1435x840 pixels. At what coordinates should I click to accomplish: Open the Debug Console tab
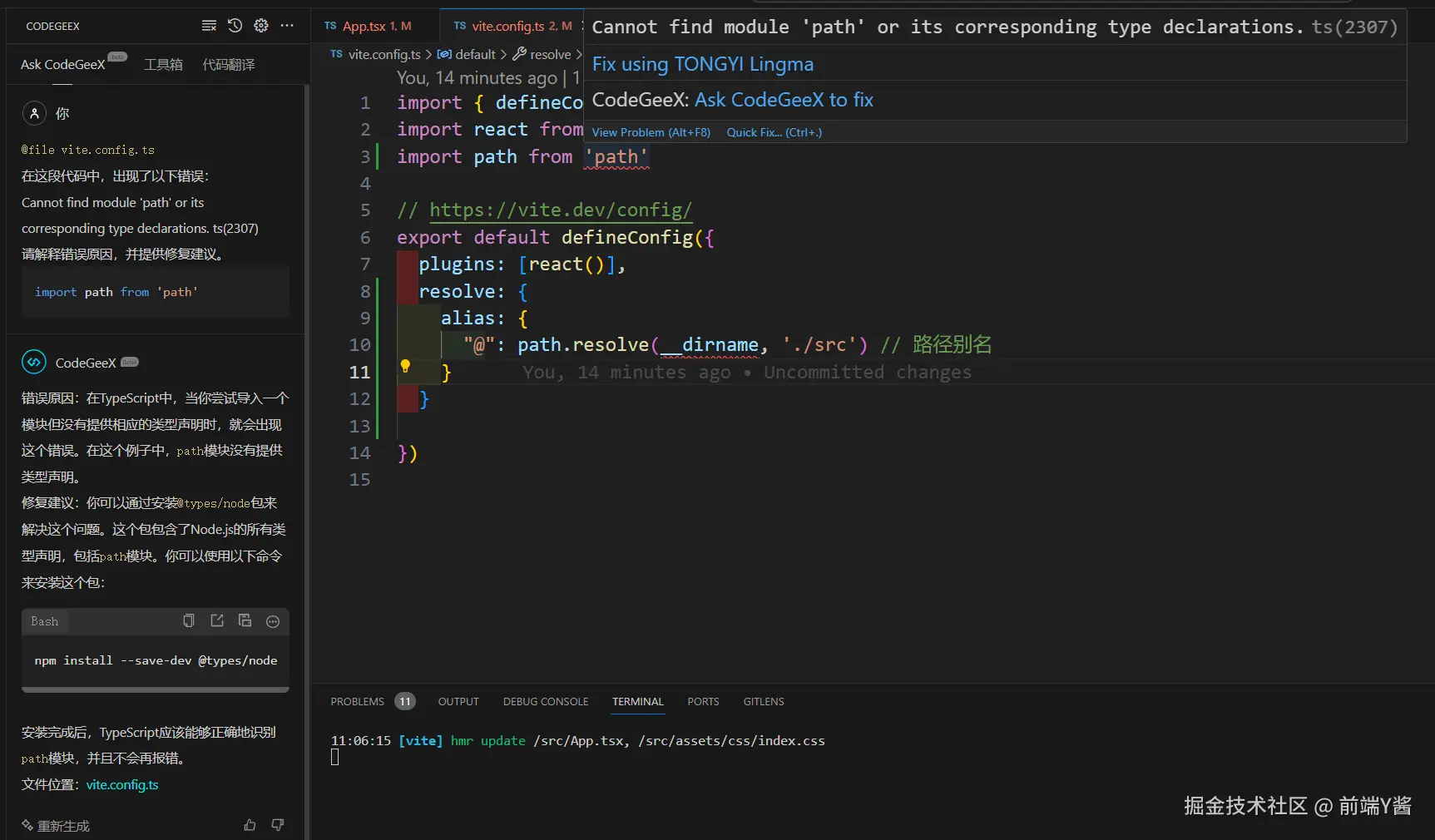tap(546, 701)
